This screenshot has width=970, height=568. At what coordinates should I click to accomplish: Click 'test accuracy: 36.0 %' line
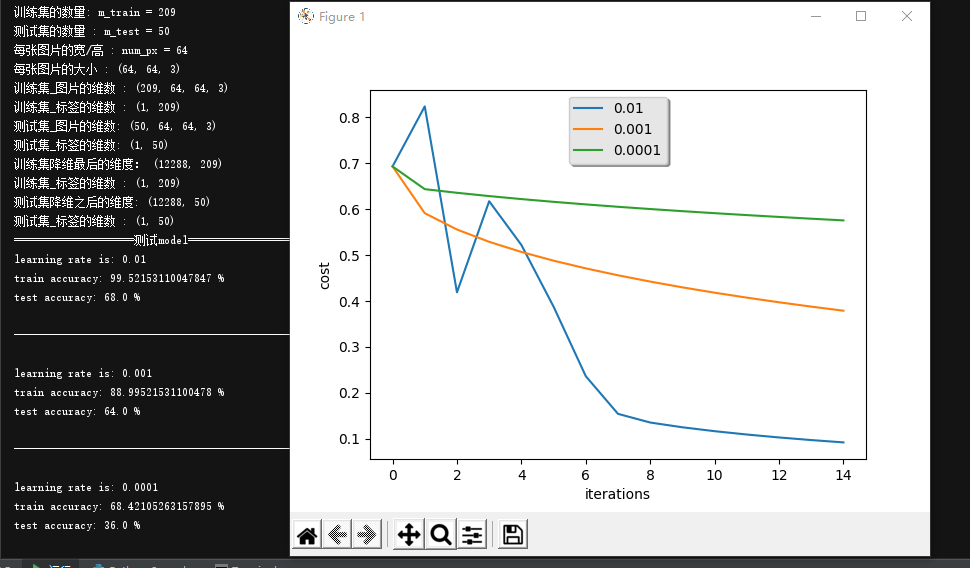click(x=77, y=525)
